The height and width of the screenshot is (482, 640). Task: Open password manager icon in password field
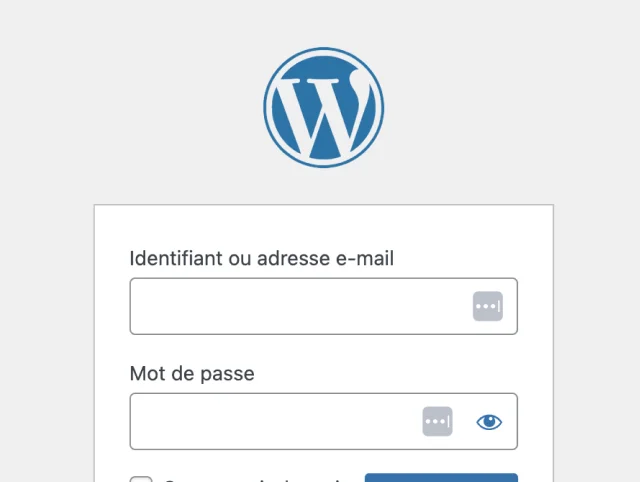click(x=437, y=421)
